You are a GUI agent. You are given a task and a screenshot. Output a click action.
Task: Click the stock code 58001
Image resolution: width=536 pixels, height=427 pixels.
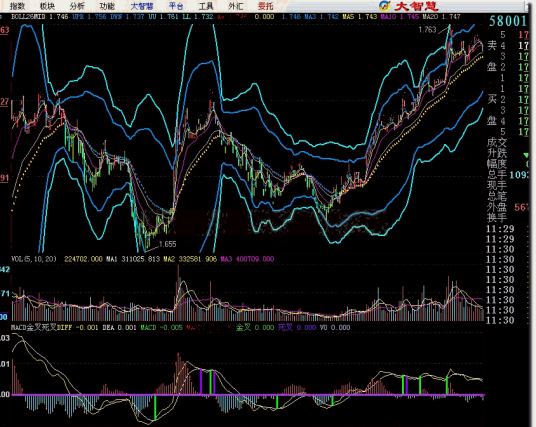[508, 21]
